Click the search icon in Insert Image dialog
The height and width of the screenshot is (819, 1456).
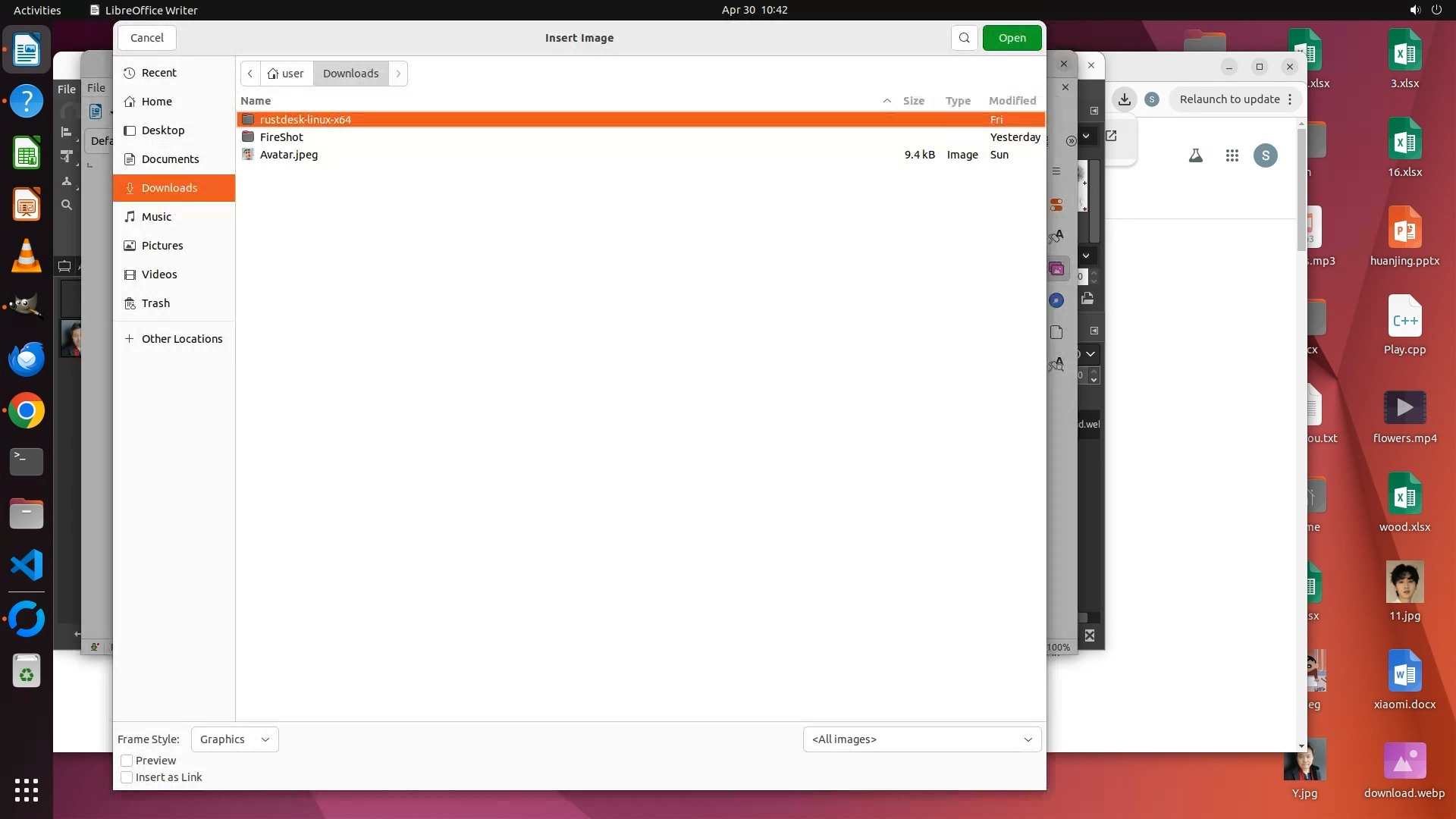tap(964, 38)
